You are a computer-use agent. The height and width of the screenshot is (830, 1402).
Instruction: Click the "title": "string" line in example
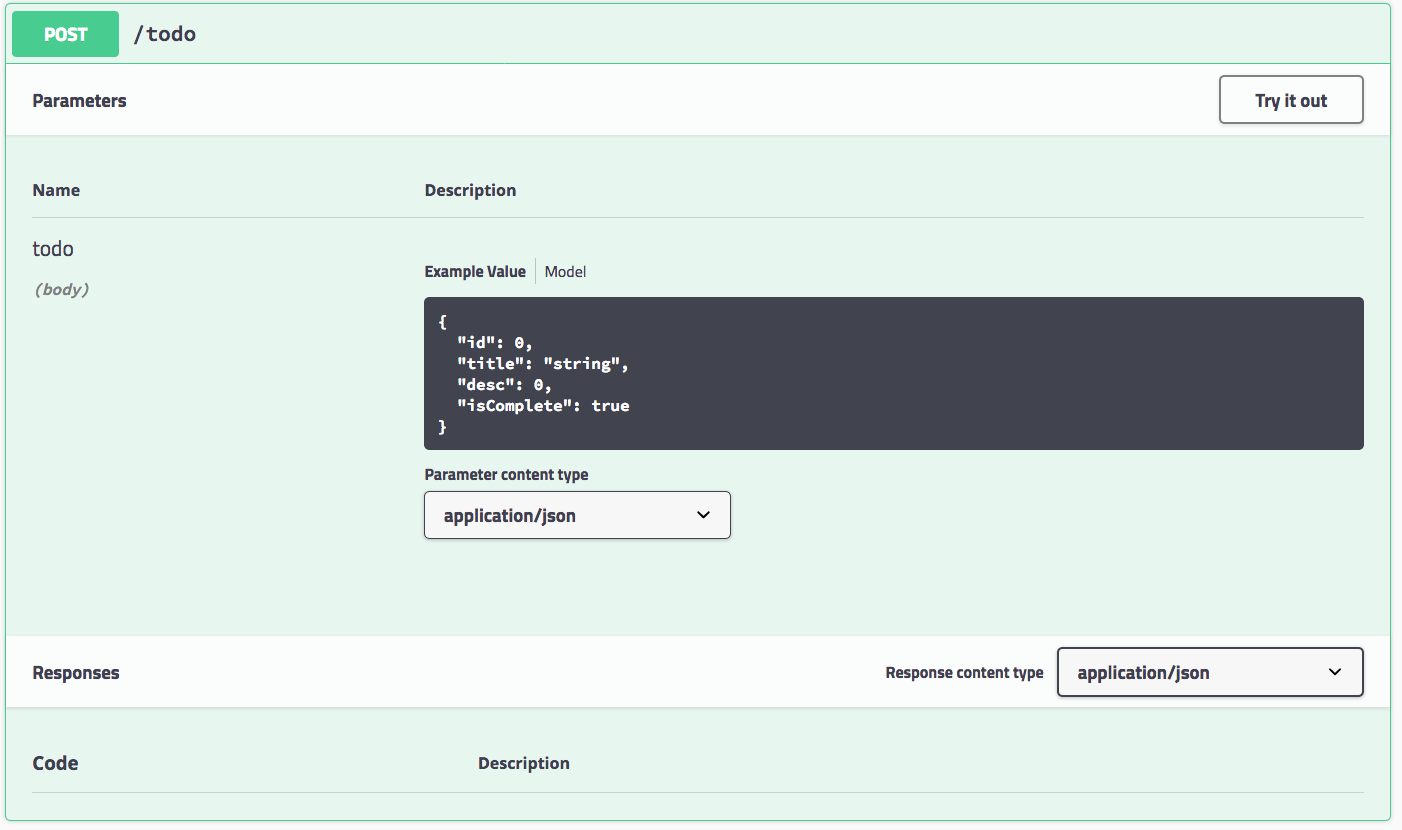coord(543,364)
